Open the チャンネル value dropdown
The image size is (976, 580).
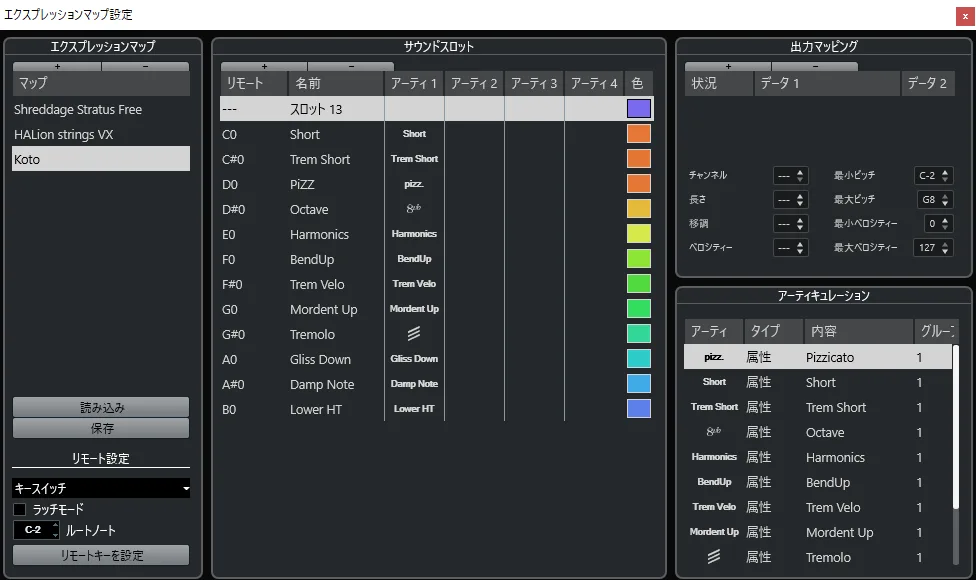[790, 176]
